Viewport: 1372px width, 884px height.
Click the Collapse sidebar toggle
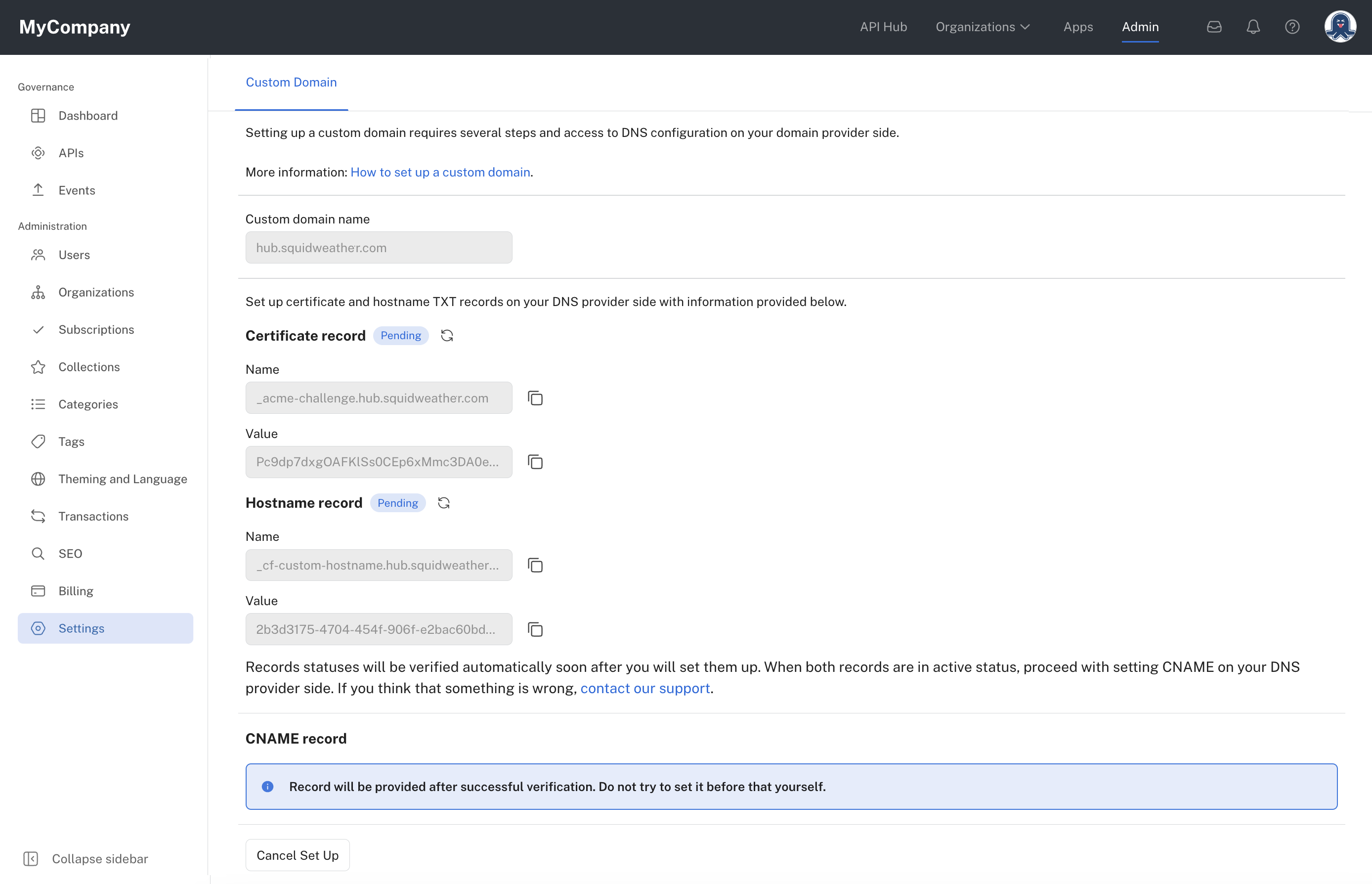(x=31, y=858)
